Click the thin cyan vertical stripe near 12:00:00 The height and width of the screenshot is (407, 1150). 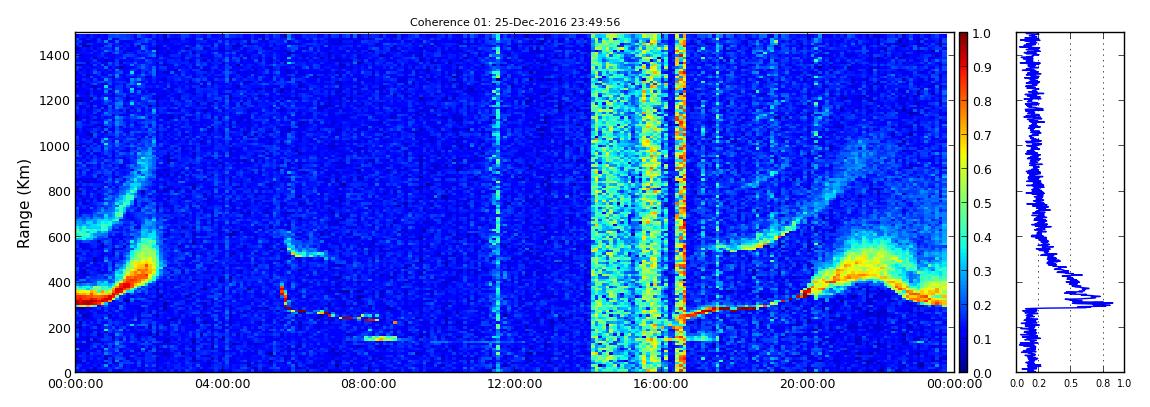coord(497,202)
